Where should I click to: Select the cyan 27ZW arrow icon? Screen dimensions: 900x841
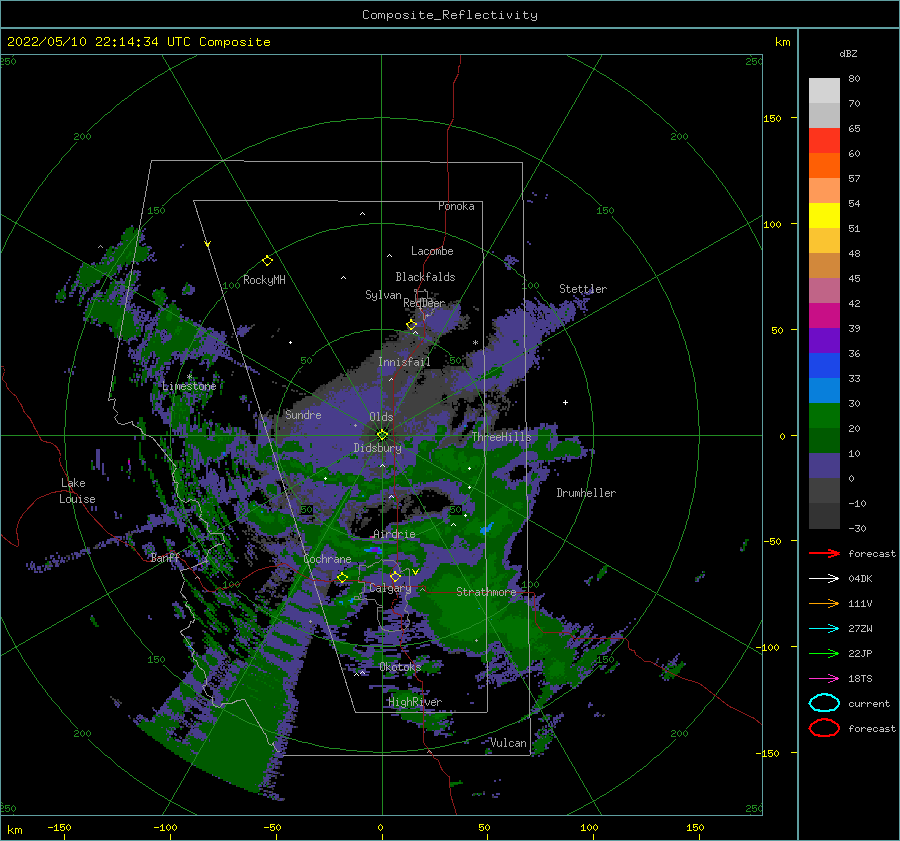tap(824, 629)
